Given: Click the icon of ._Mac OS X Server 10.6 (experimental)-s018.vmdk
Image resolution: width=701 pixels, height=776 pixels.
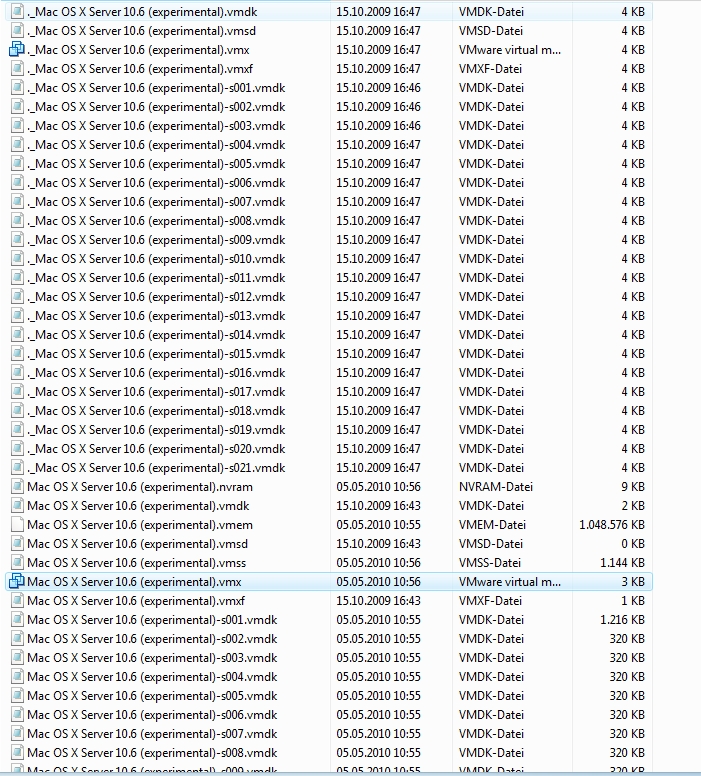Looking at the screenshot, I should click(x=17, y=411).
